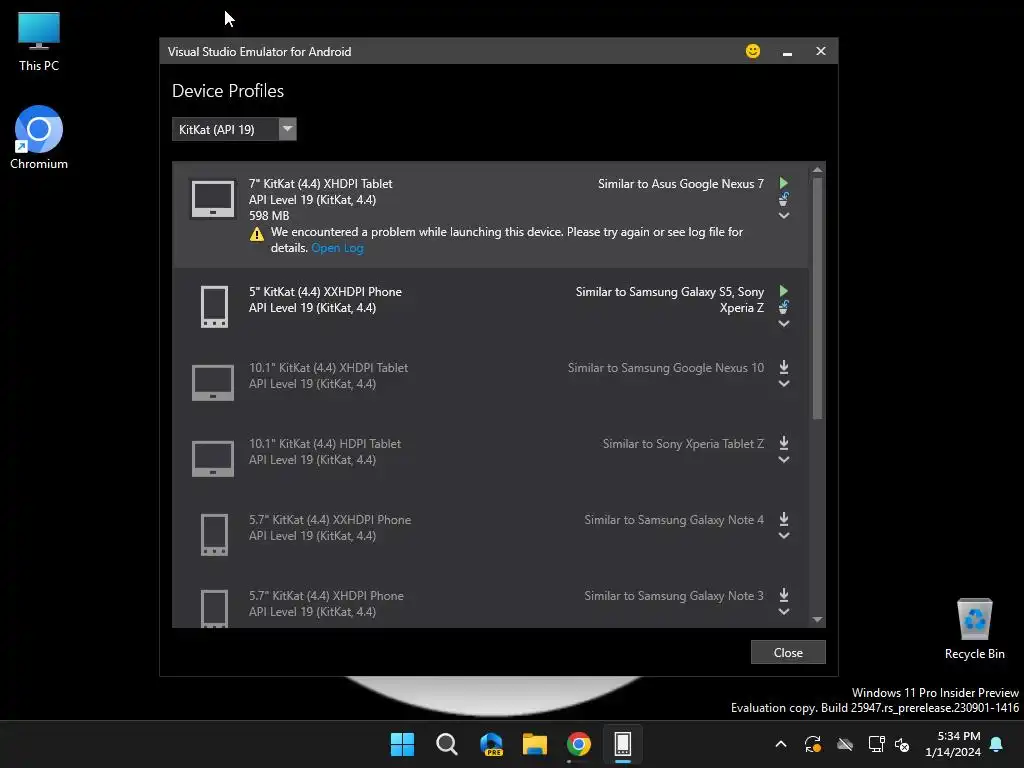1024x768 pixels.
Task: Select the 10.1" KitKat HDPI tablet thumbnail
Action: pyautogui.click(x=213, y=458)
